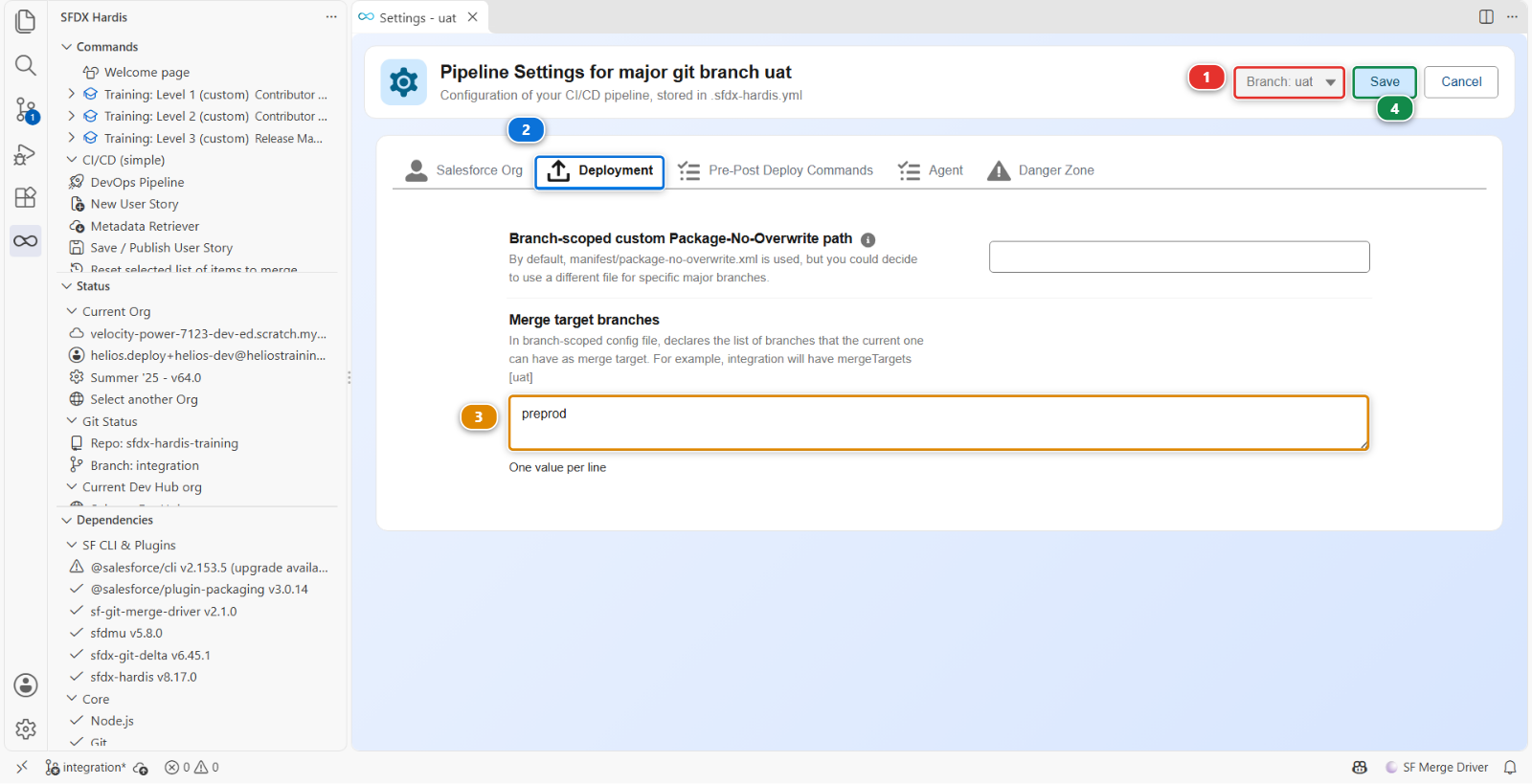Collapse the Dependencies section
1532x784 pixels.
click(67, 520)
